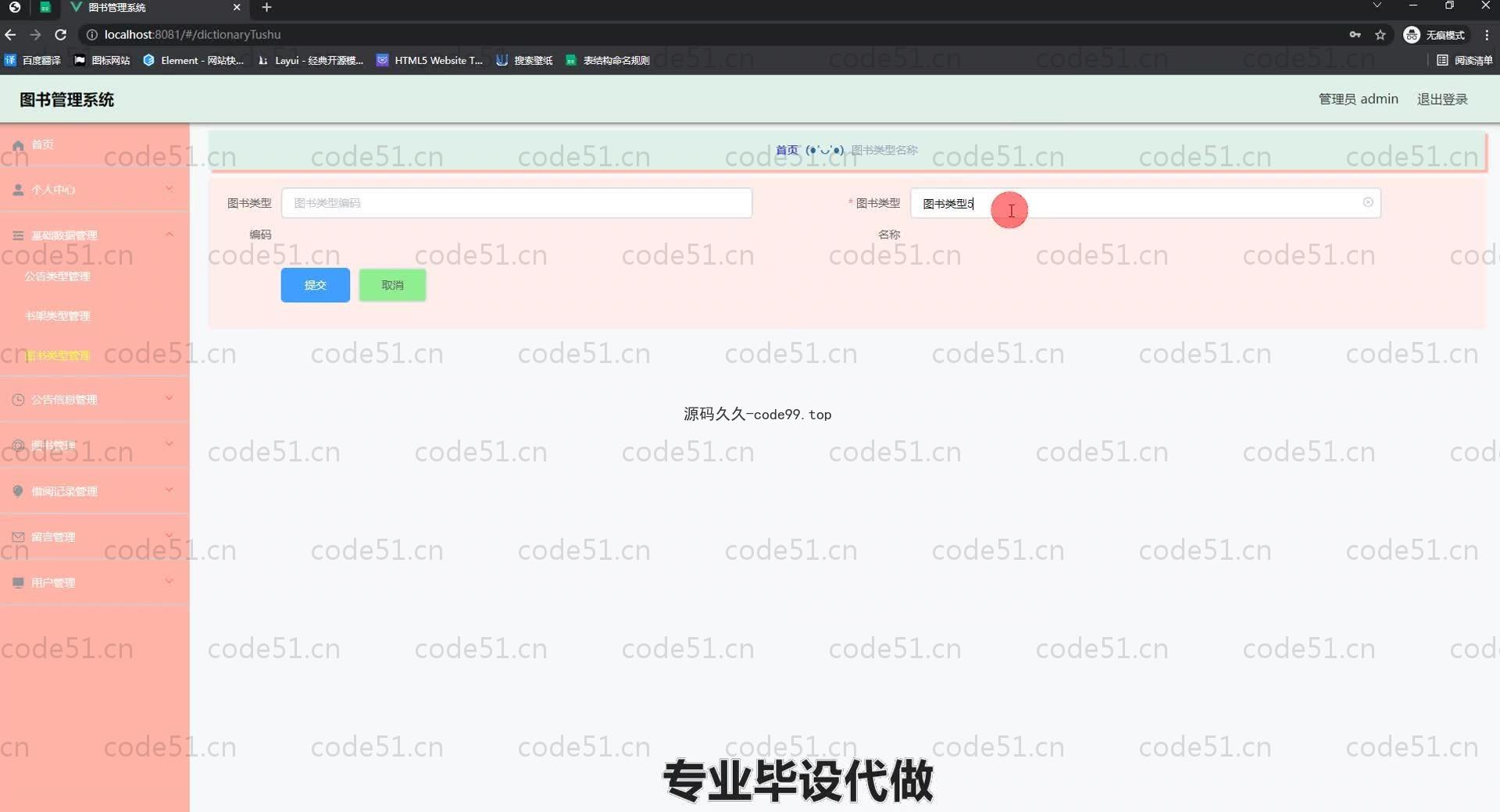Expand the 借阅记录管理 chevron

[170, 490]
